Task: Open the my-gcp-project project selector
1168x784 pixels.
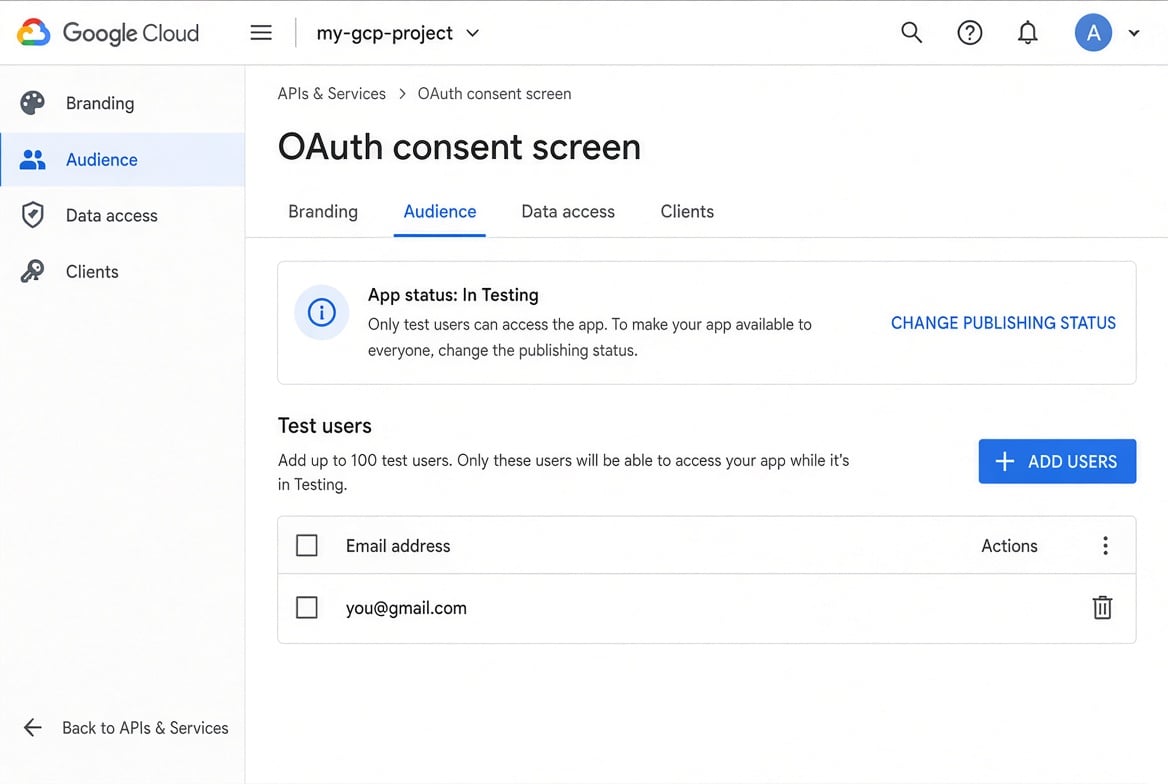Action: [398, 34]
